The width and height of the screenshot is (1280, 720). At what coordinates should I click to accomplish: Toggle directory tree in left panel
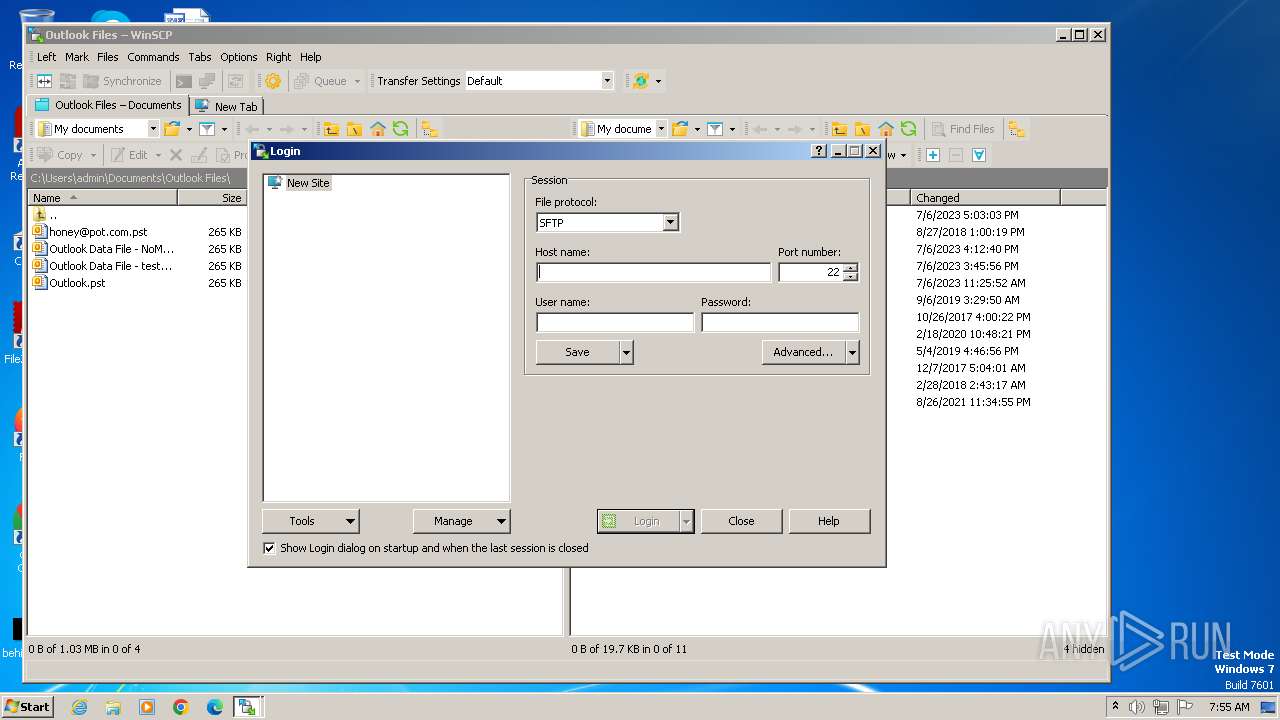tap(429, 129)
